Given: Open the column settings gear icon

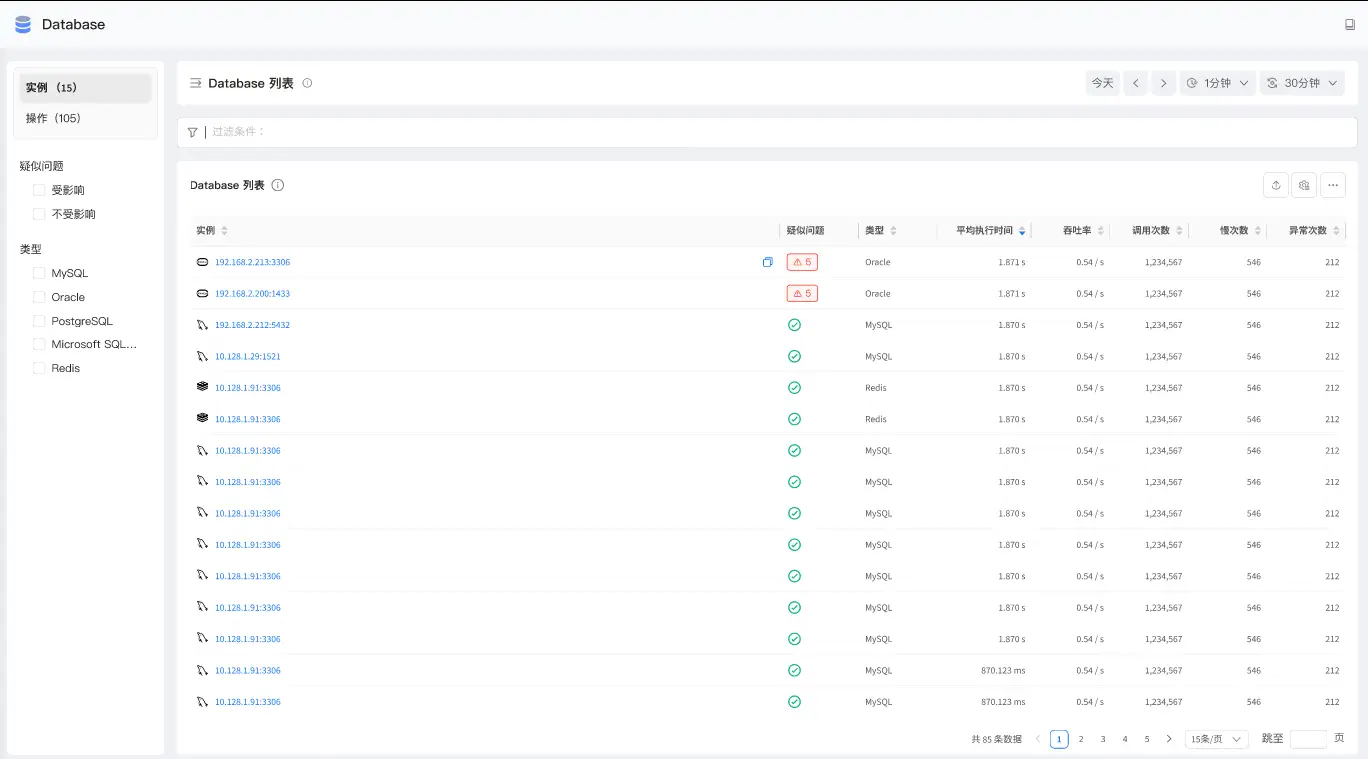Looking at the screenshot, I should pos(1303,185).
